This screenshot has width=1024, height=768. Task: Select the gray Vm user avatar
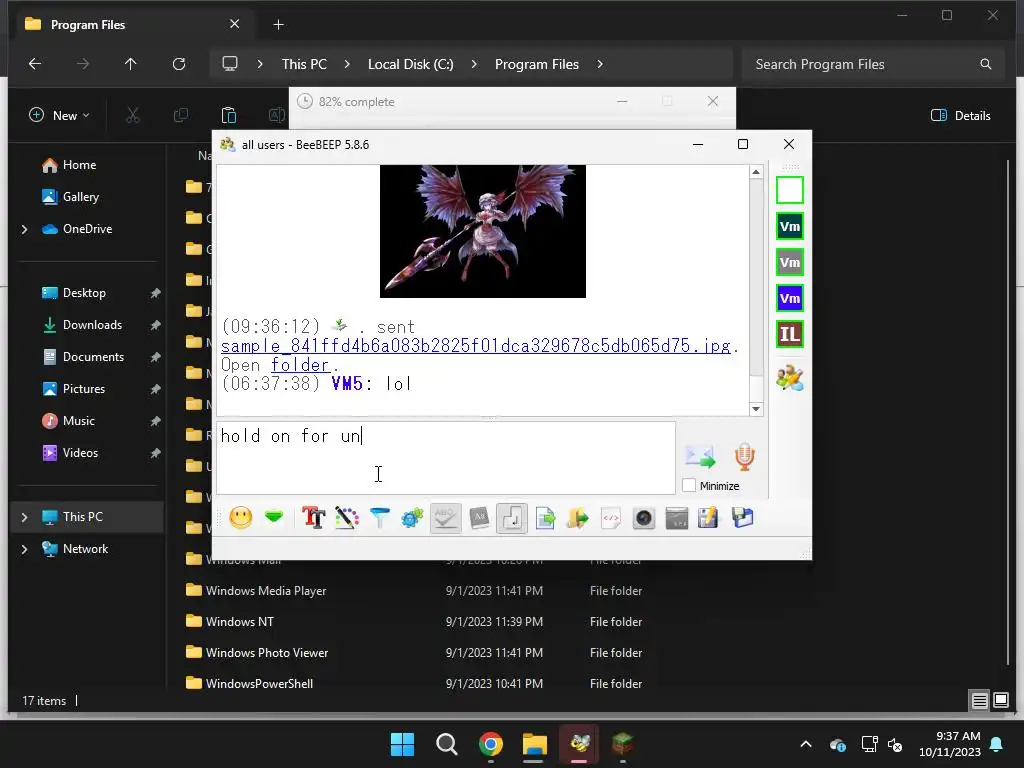pyautogui.click(x=790, y=263)
